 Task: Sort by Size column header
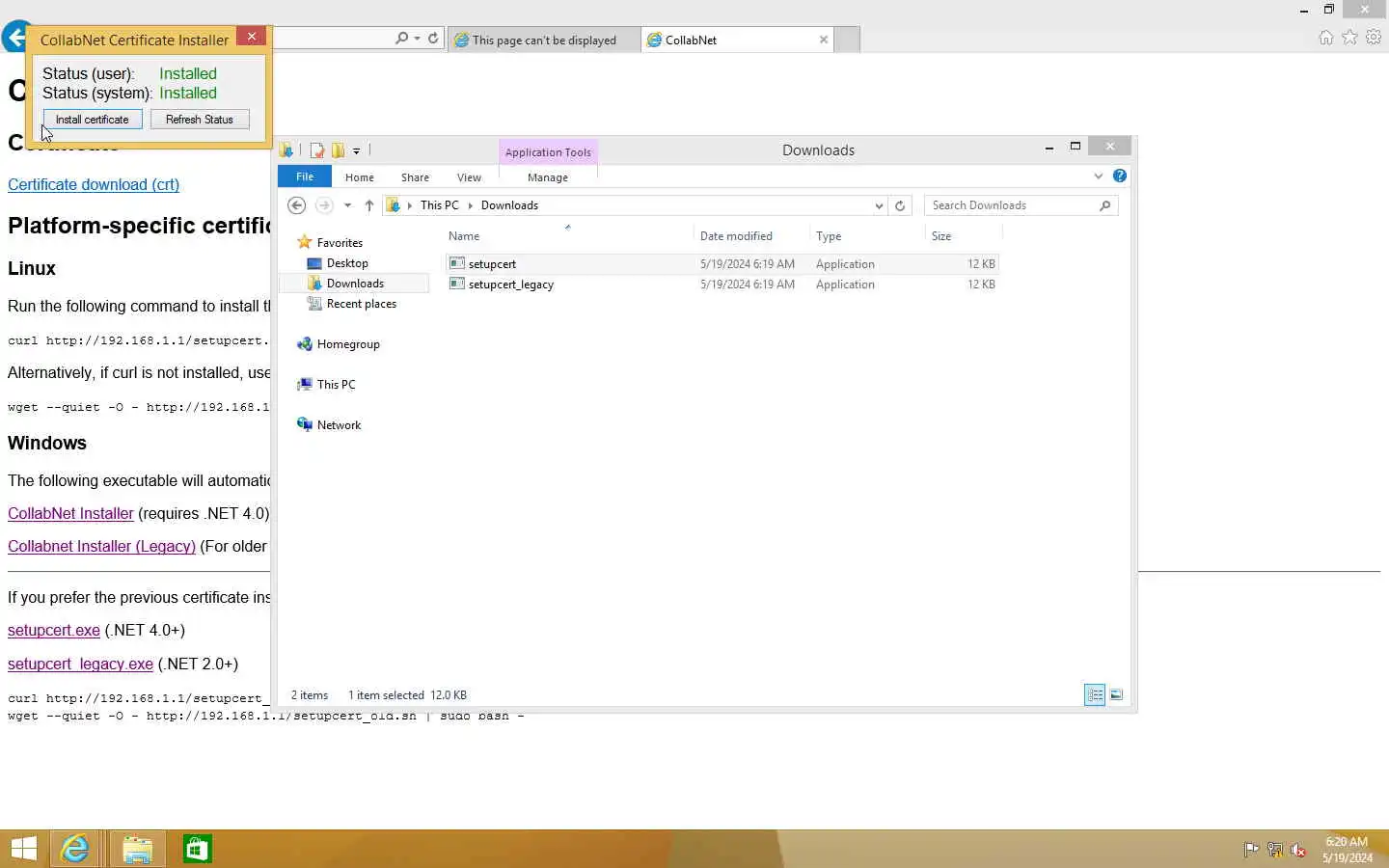coord(964,236)
